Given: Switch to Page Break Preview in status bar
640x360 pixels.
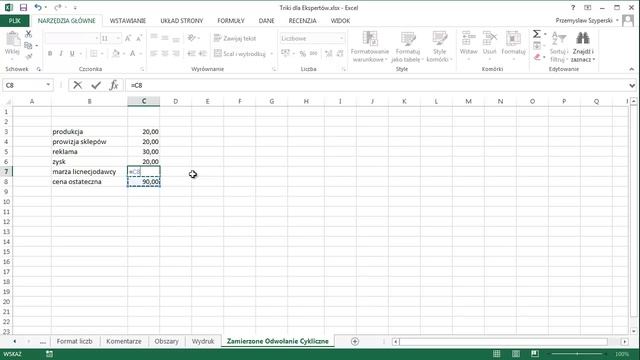Looking at the screenshot, I should tap(535, 354).
